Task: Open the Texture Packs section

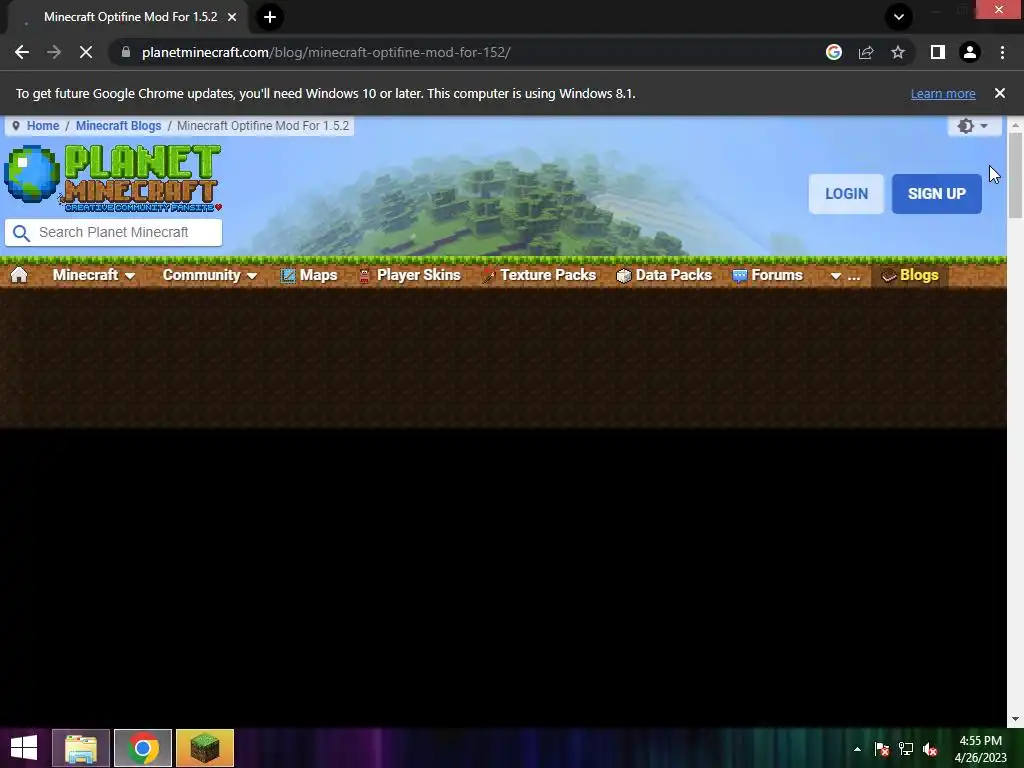Action: click(539, 275)
